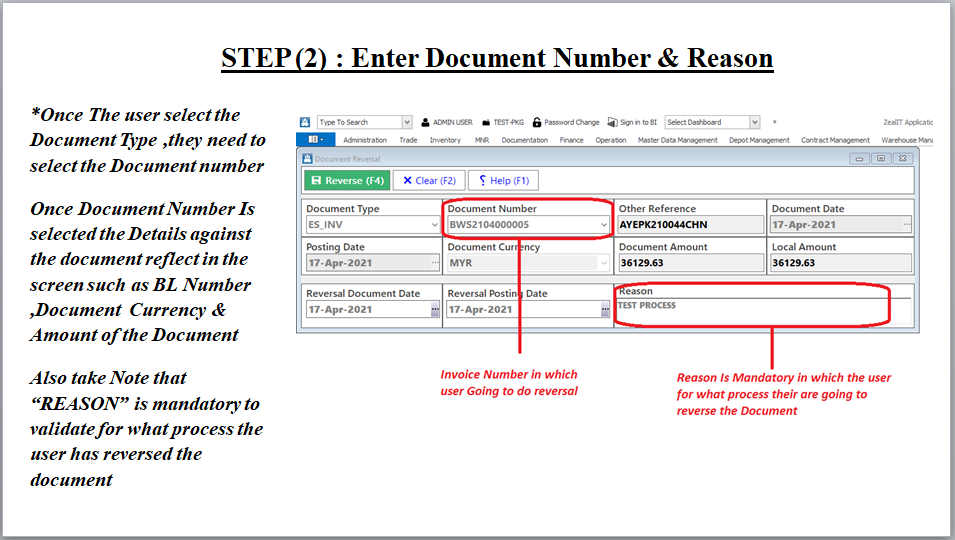The width and height of the screenshot is (955, 540).
Task: Click the Password Change link text
Action: click(x=571, y=122)
